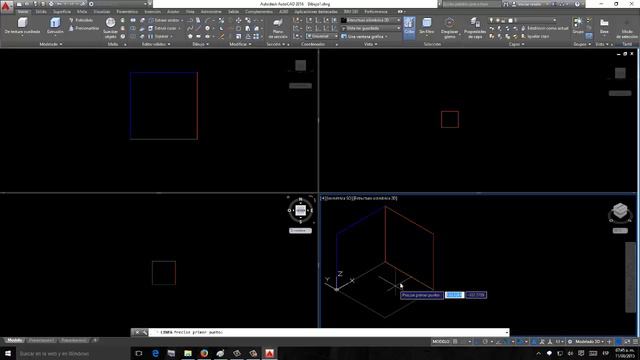
Task: Click Establecer como actual layer tool
Action: 544,28
